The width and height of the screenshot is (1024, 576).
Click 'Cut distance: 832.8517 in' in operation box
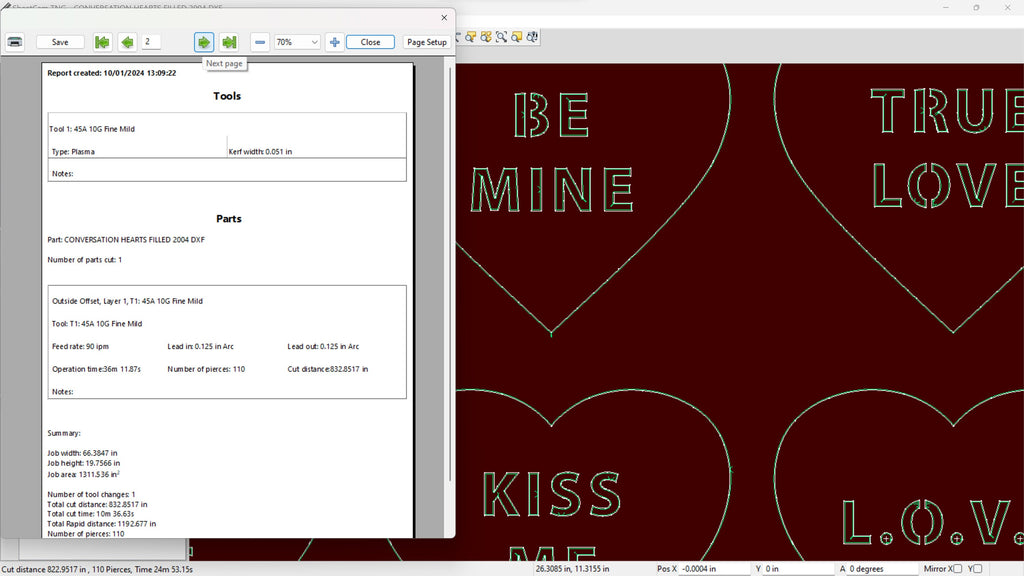[328, 369]
